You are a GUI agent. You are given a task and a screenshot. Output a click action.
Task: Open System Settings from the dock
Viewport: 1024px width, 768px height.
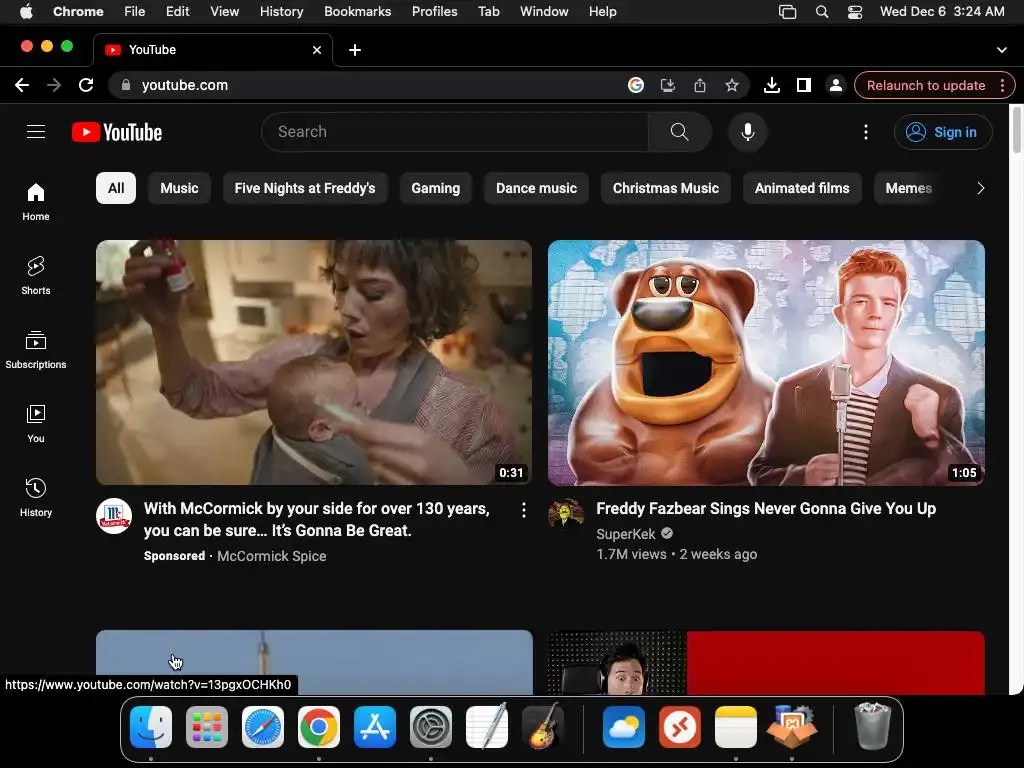[431, 727]
